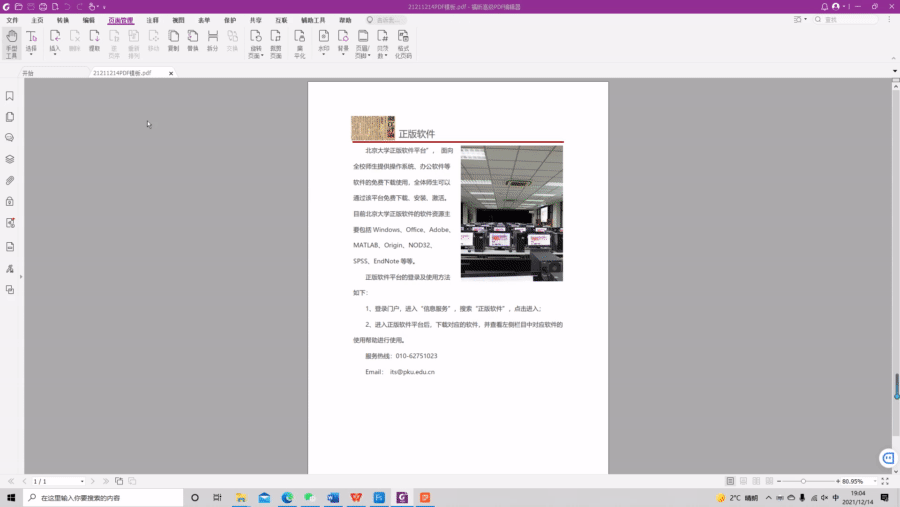
Task: Toggle full screen view in status bar
Action: click(x=885, y=481)
